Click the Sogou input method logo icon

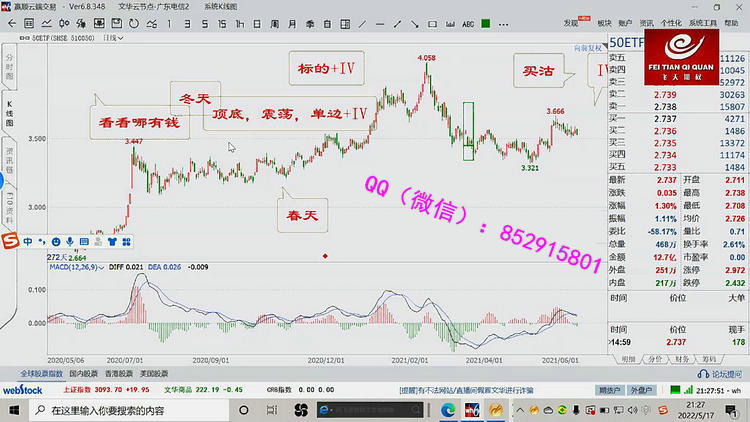(x=11, y=241)
